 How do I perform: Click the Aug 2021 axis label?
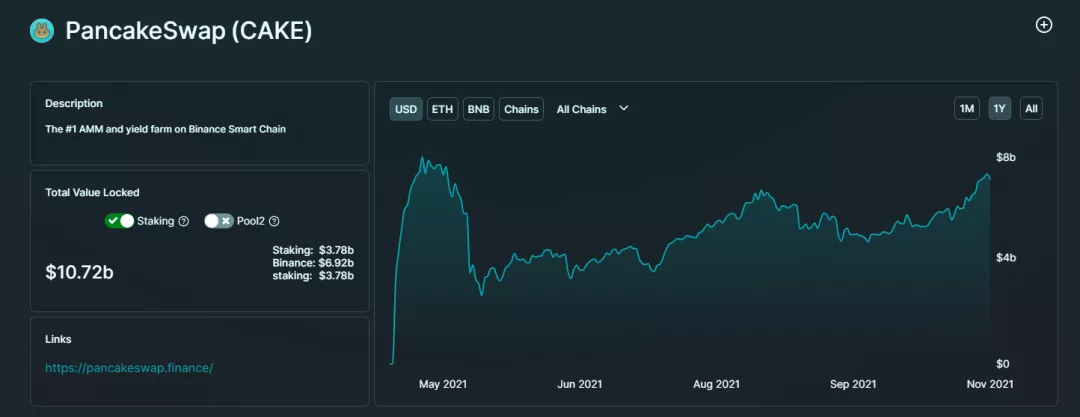[x=716, y=384]
